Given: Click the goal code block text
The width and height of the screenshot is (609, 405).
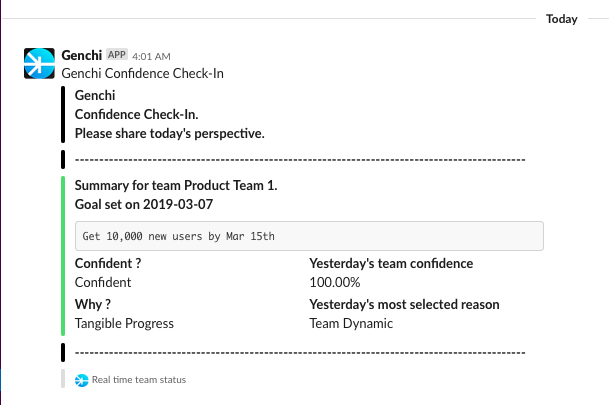Looking at the screenshot, I should click(178, 236).
